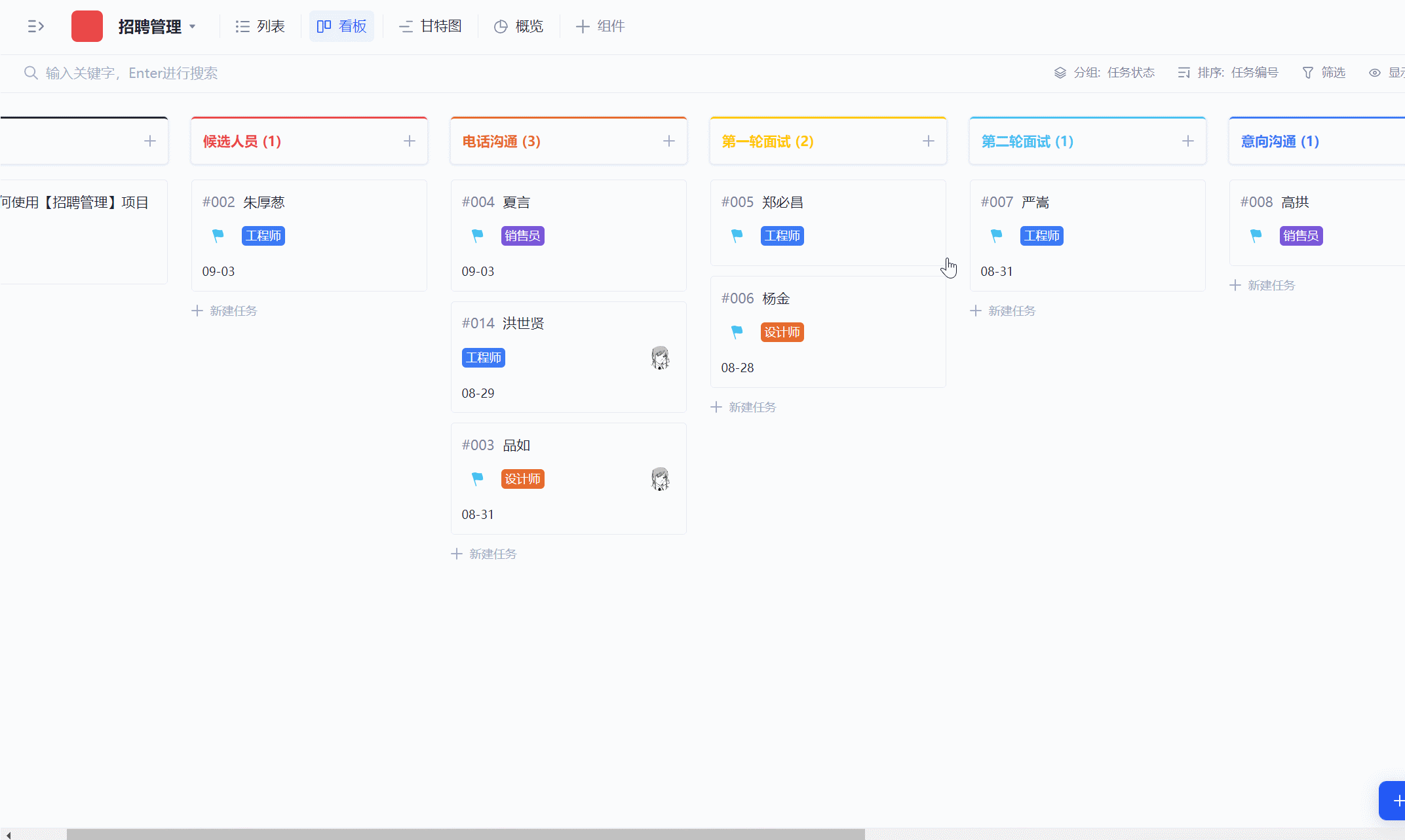Click plus icon in 候选人员 column header
Image resolution: width=1405 pixels, height=840 pixels.
pyautogui.click(x=410, y=141)
